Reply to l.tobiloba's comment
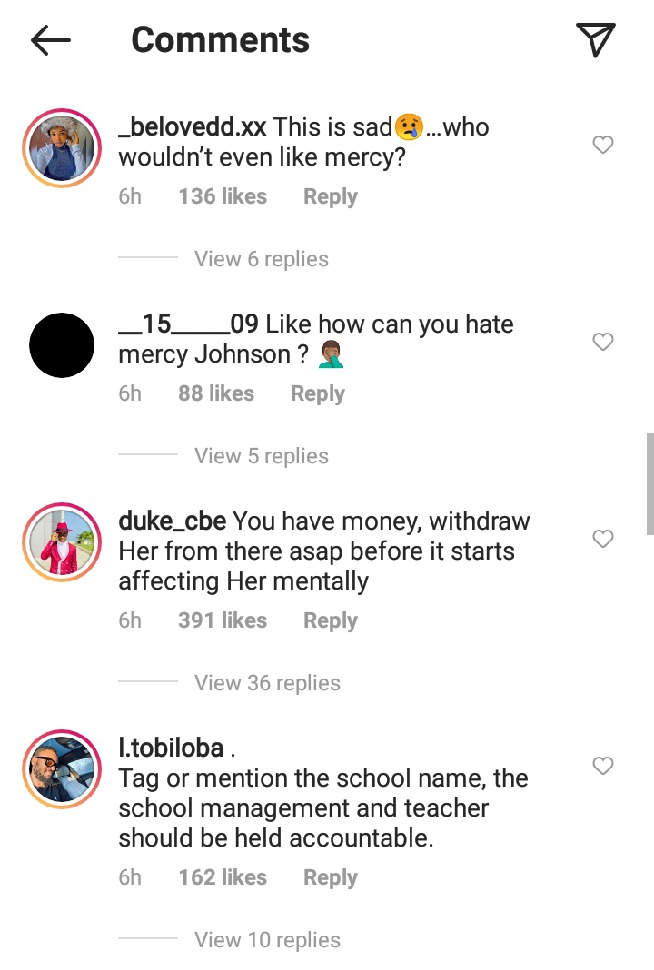This screenshot has height=970, width=654. tap(330, 878)
